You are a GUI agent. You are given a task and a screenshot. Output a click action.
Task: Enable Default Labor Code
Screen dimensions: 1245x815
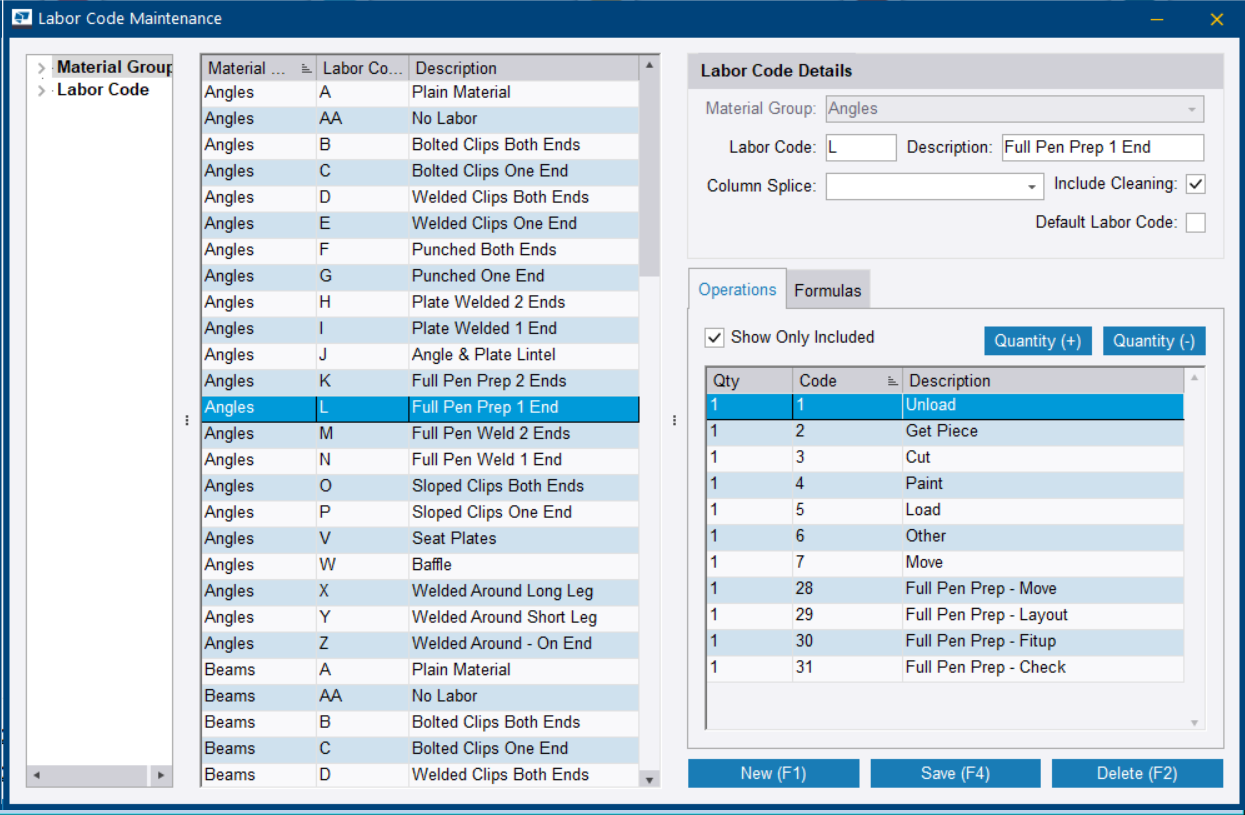[1196, 222]
